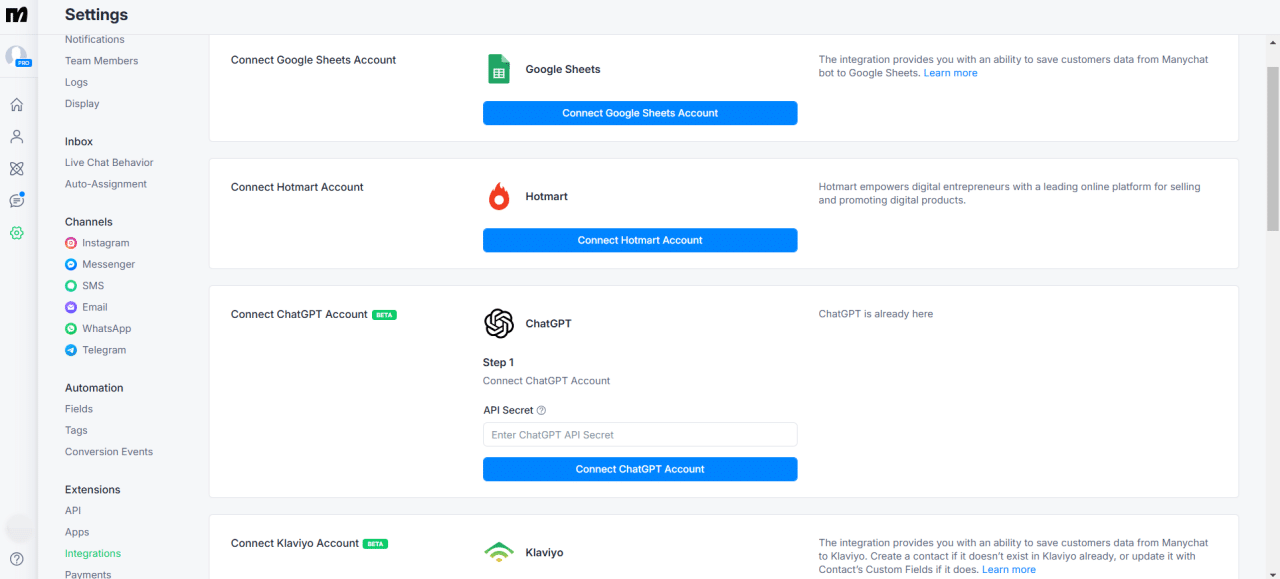Click the Instagram channel icon
This screenshot has height=579, width=1280.
[70, 242]
